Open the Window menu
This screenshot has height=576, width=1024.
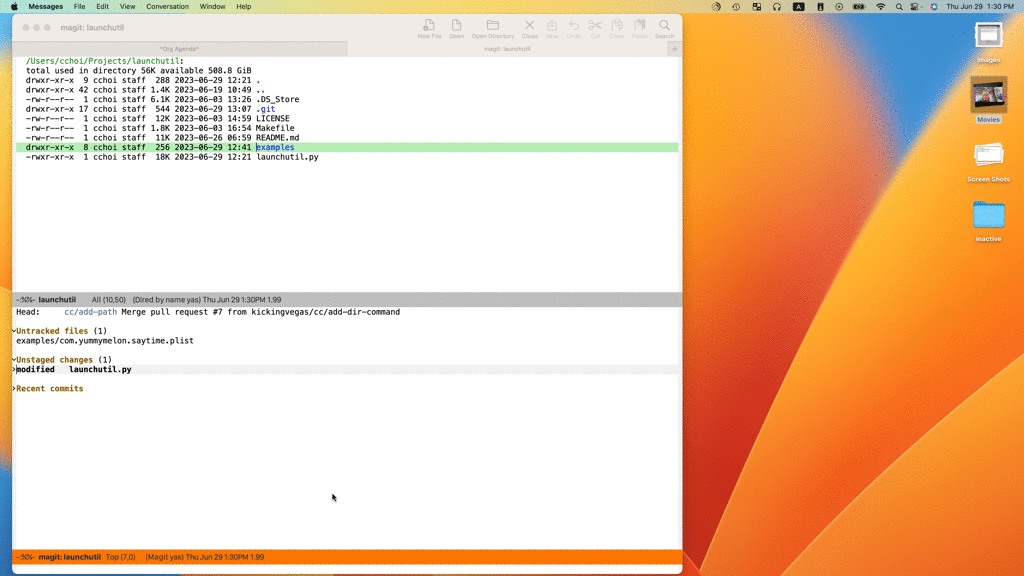(212, 7)
